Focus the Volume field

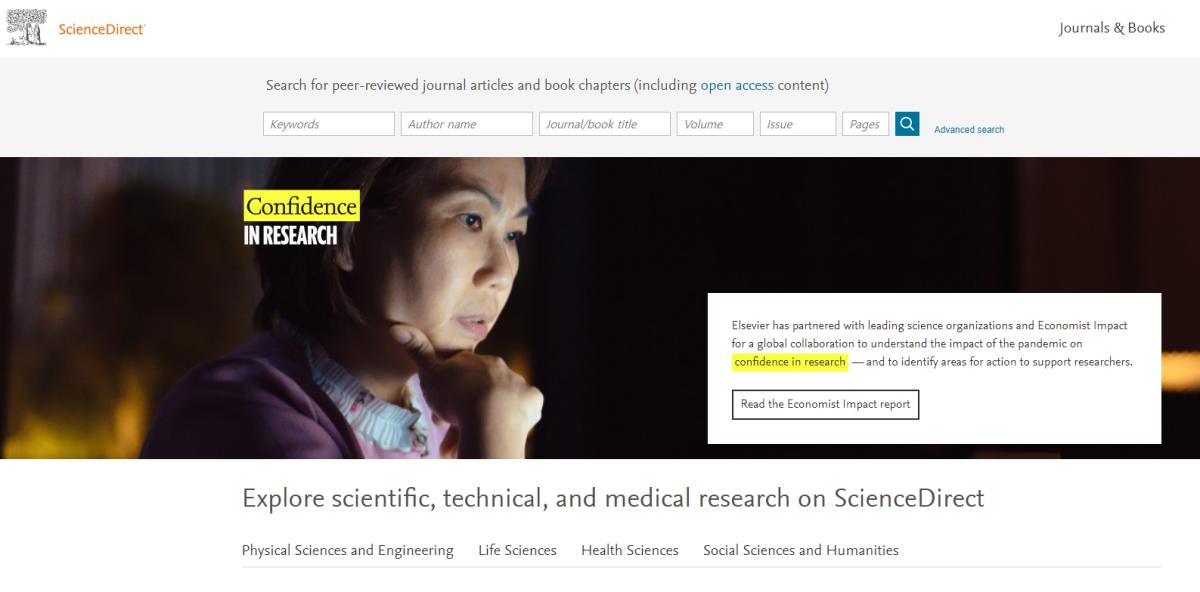click(715, 124)
